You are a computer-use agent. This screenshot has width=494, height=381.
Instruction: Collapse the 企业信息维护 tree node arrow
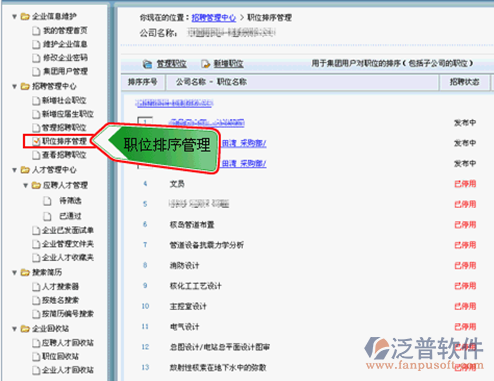pos(14,16)
